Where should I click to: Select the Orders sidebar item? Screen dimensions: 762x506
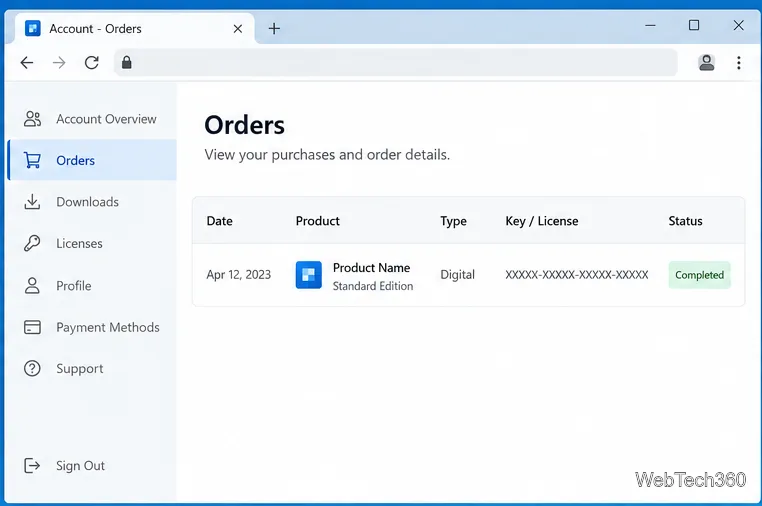[x=92, y=160]
